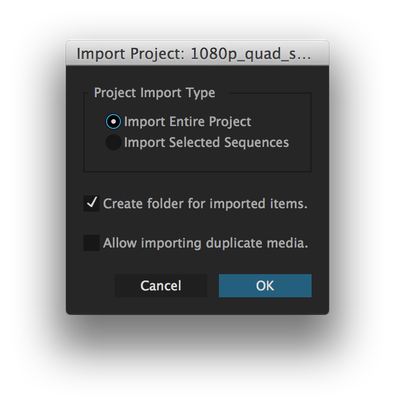Click the 'Import Selected Sequences' text label
Image resolution: width=395 pixels, height=406 pixels.
(206, 143)
